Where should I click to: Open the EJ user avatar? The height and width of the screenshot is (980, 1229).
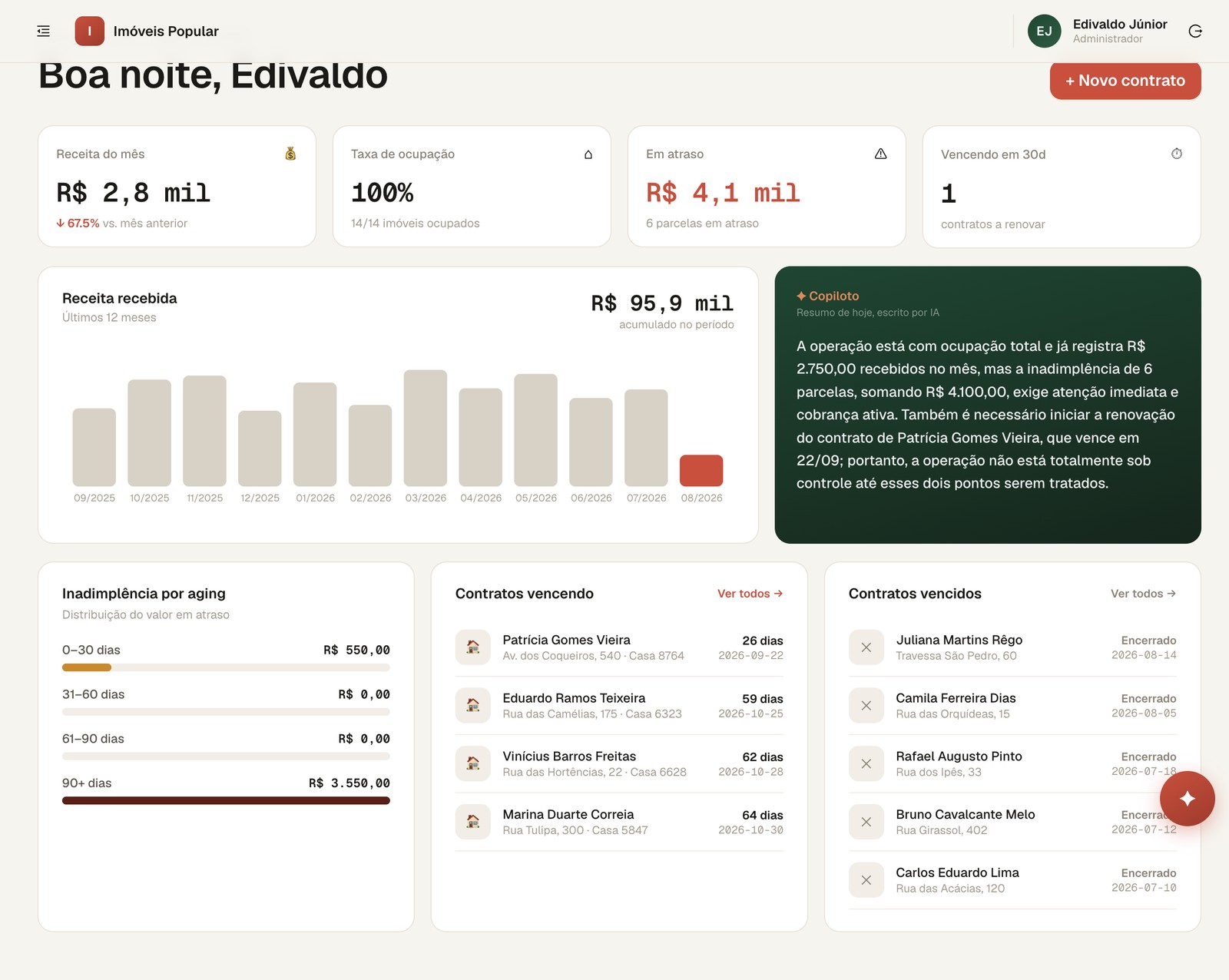[x=1044, y=31]
